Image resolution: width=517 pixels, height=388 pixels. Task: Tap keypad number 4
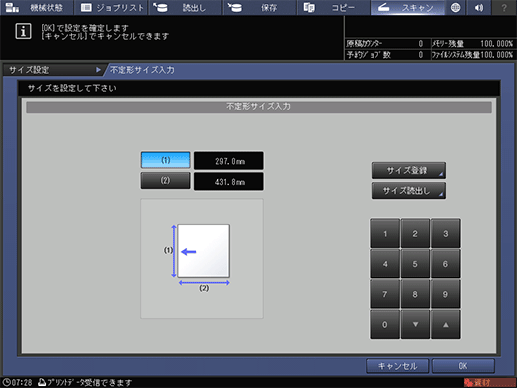(x=385, y=264)
